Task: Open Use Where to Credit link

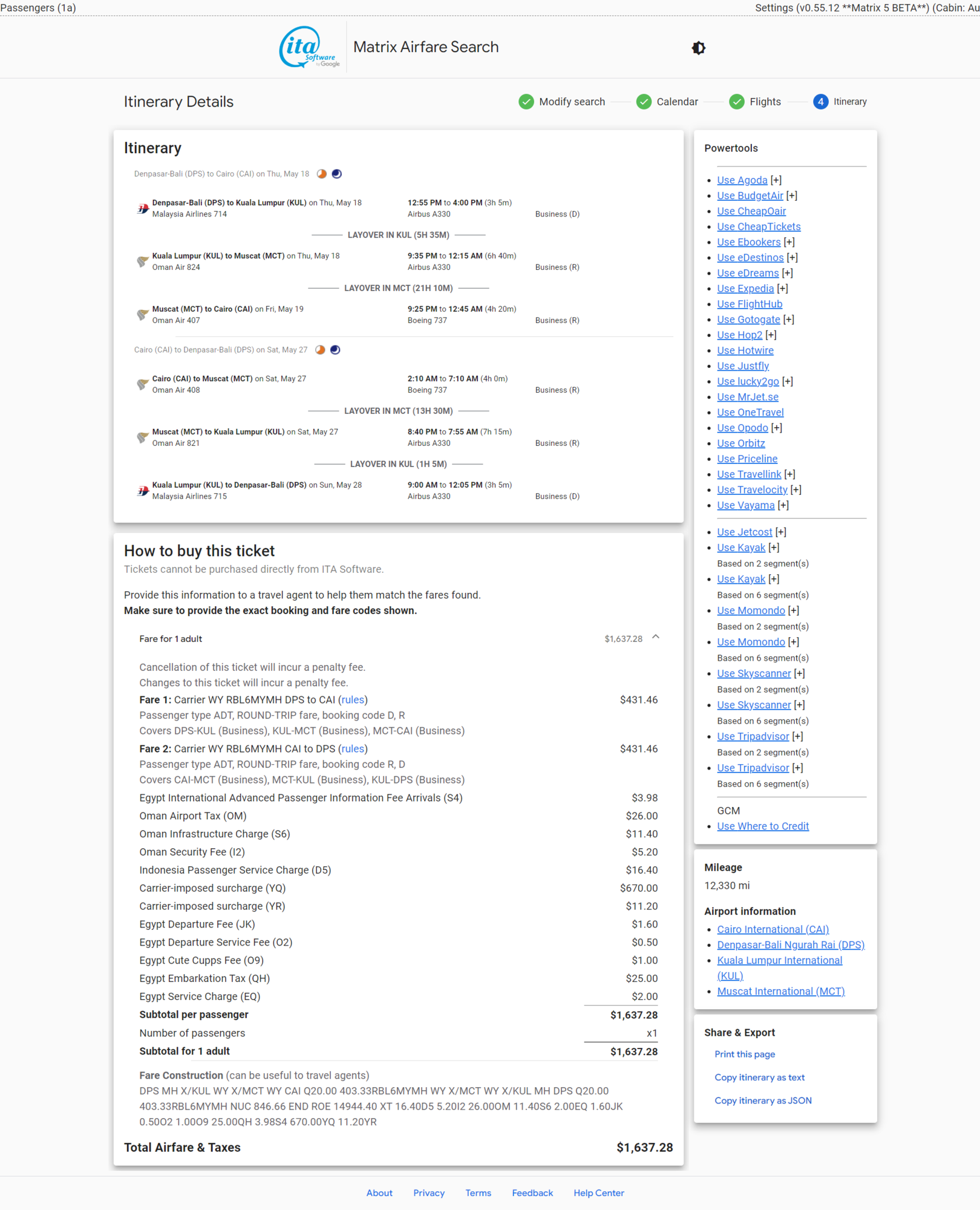Action: coord(762,826)
